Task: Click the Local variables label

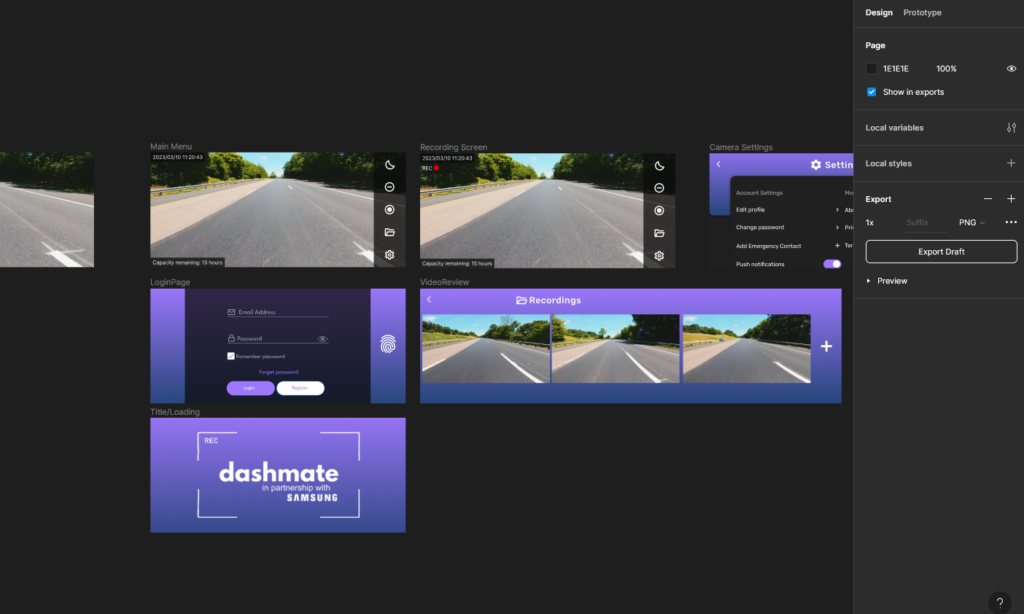Action: click(894, 128)
